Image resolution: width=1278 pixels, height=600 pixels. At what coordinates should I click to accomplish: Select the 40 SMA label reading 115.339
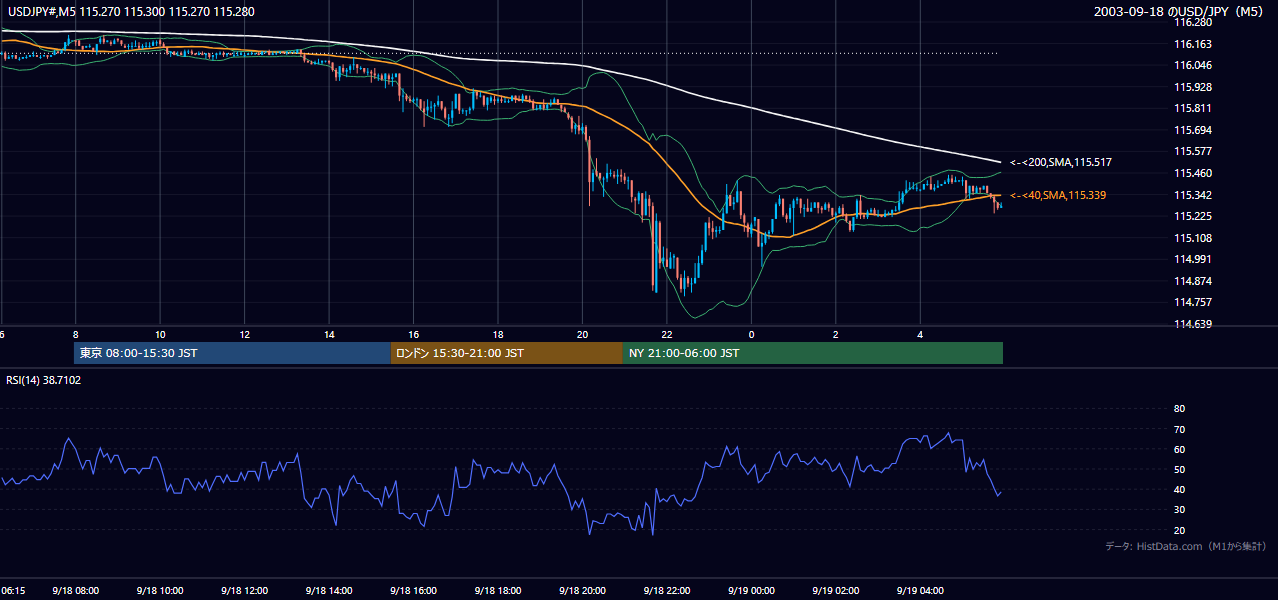[x=1059, y=195]
